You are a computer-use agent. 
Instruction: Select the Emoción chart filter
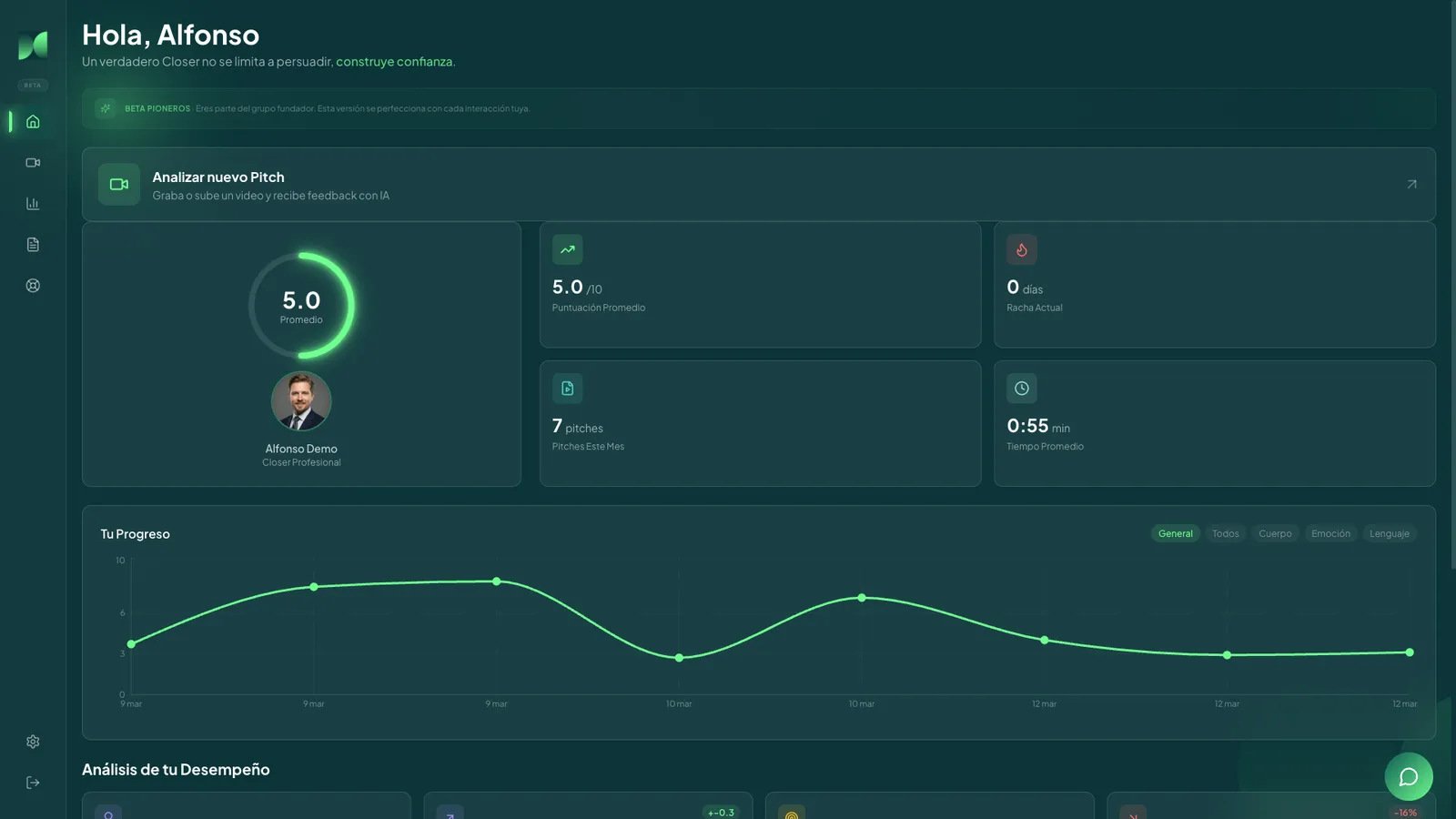pyautogui.click(x=1330, y=534)
